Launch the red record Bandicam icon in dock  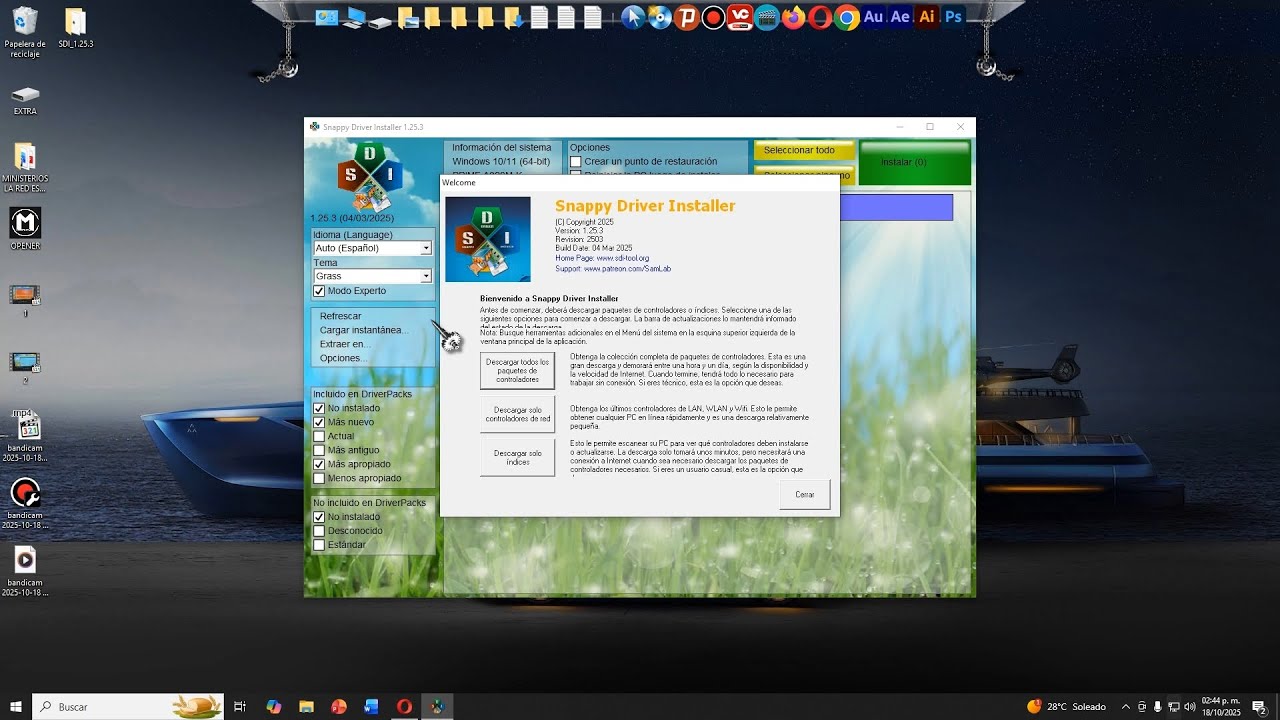(x=714, y=17)
